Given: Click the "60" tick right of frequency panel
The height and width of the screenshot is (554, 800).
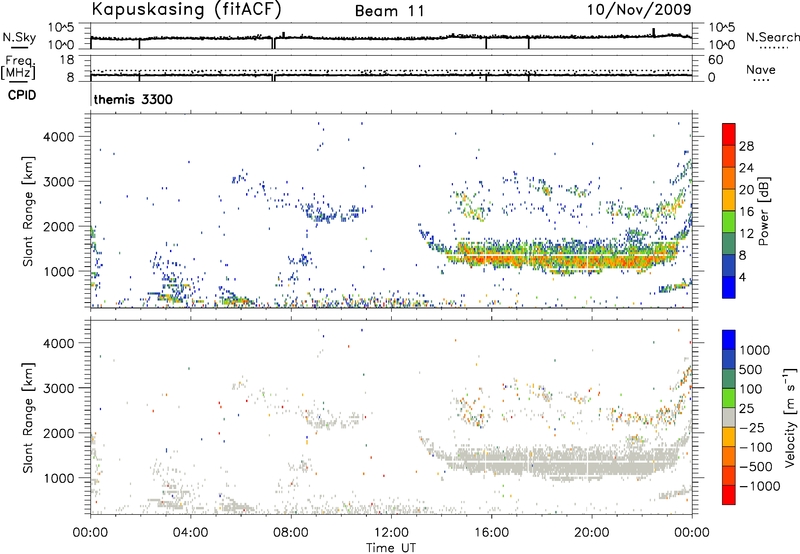Looking at the screenshot, I should tap(715, 60).
